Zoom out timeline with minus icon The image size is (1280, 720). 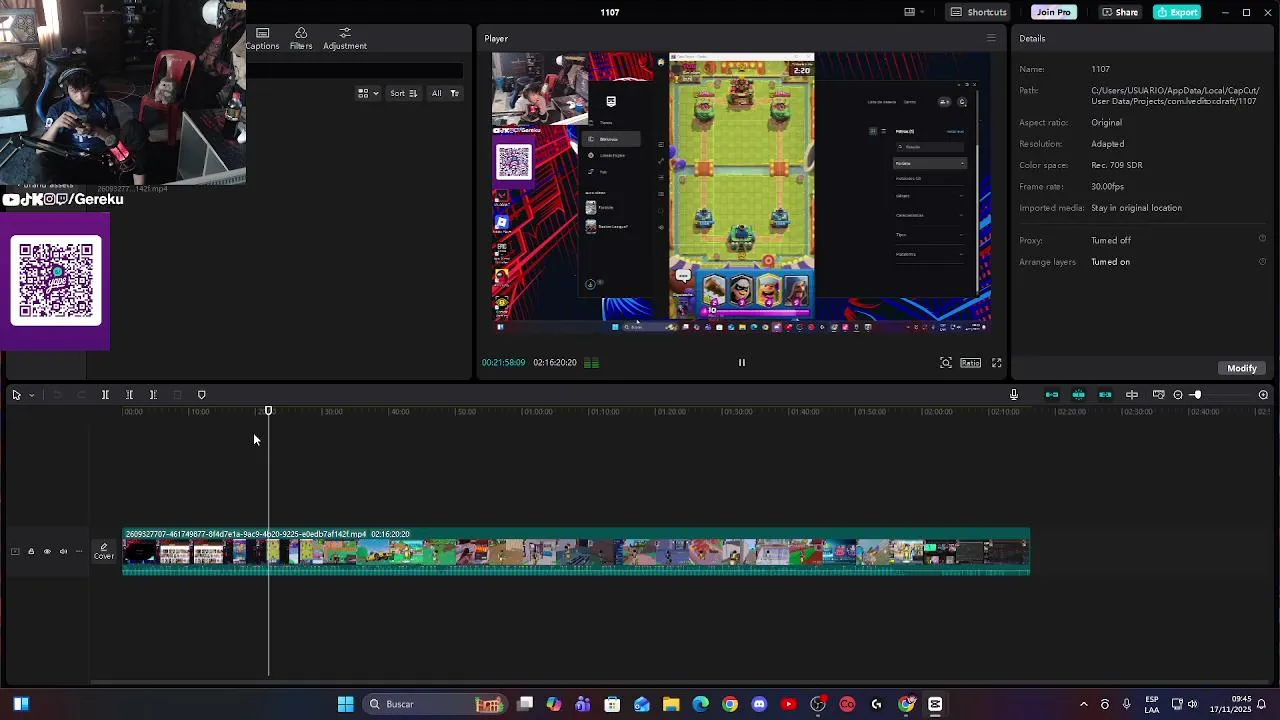pos(1178,395)
